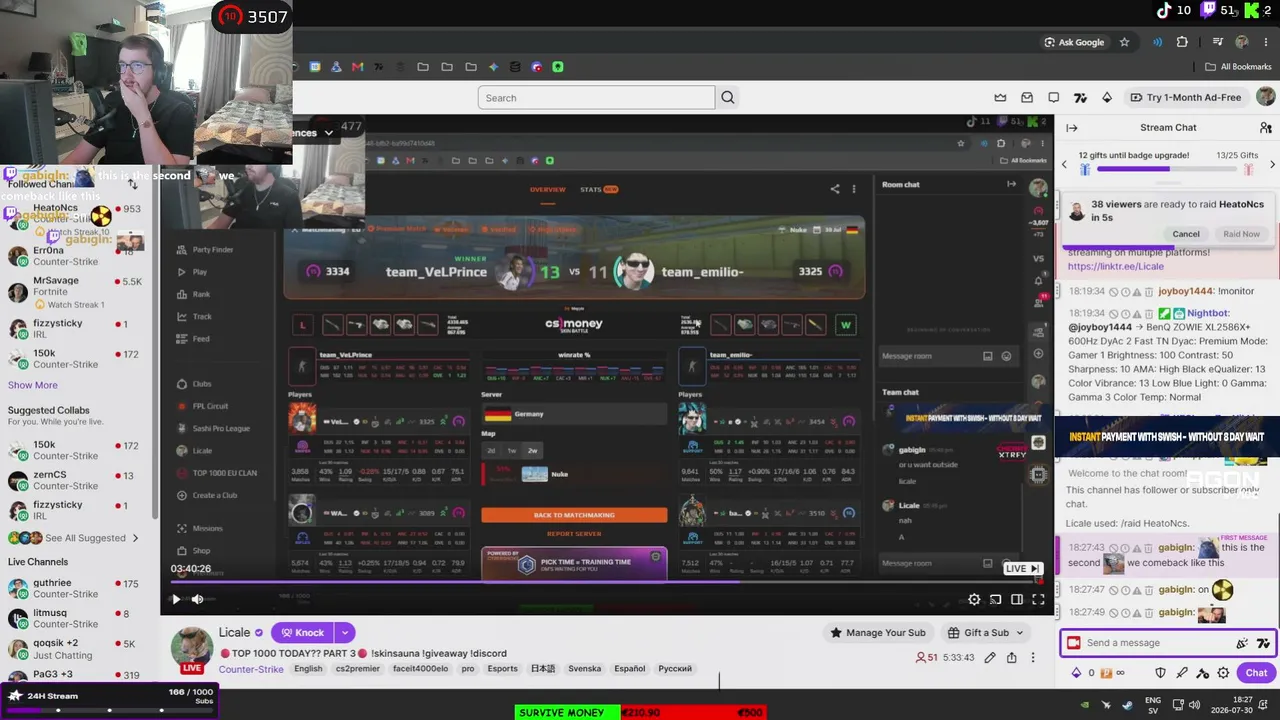Open stream player settings gear

(974, 599)
